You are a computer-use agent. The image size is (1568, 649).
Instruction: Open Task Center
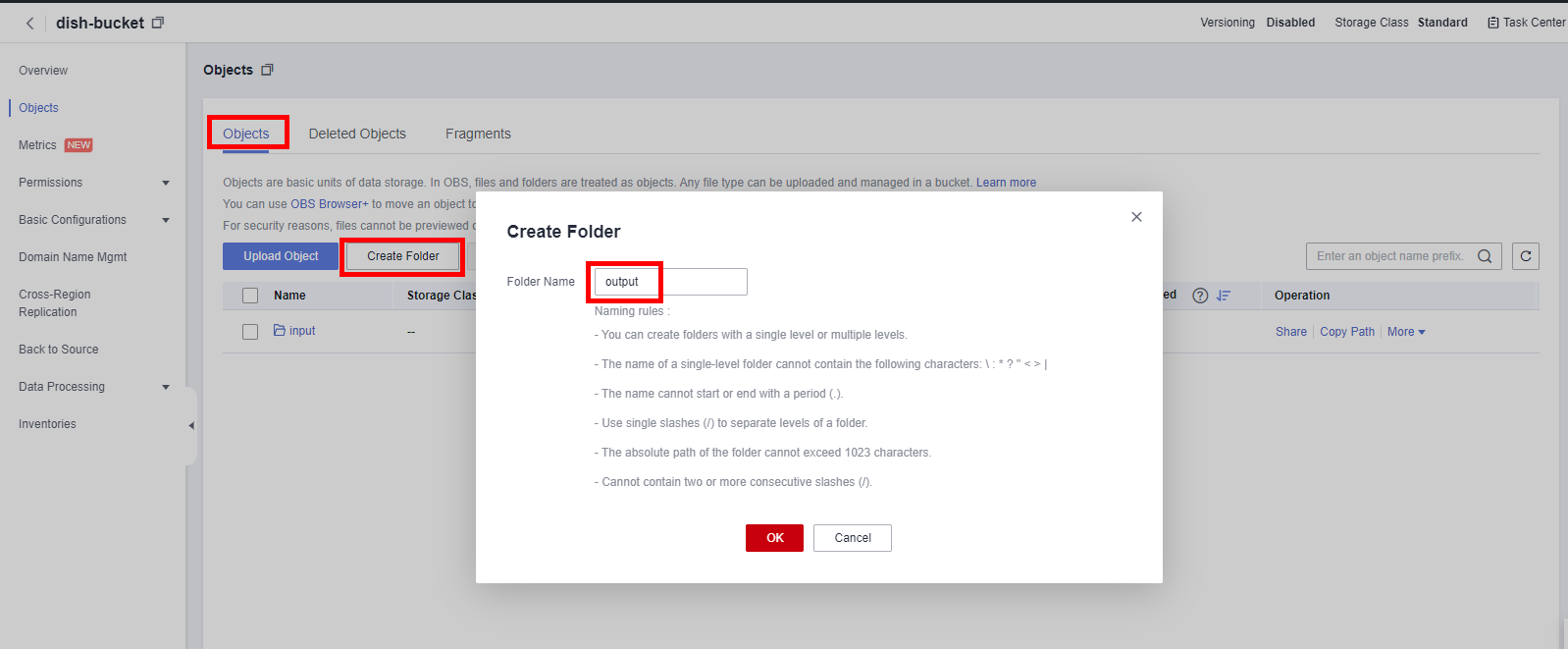(x=1526, y=23)
